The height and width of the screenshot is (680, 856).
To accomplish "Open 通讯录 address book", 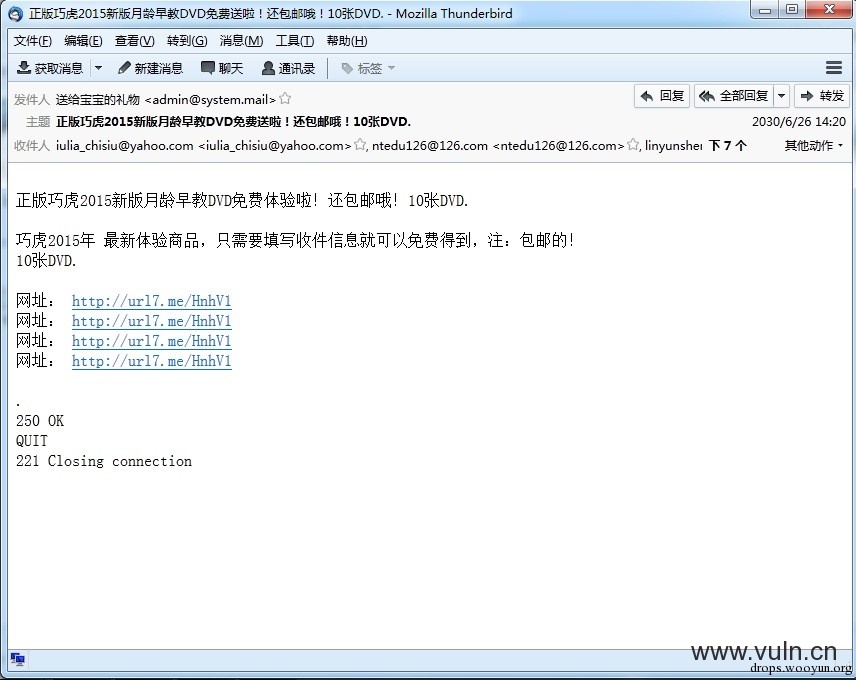I will pyautogui.click(x=288, y=68).
